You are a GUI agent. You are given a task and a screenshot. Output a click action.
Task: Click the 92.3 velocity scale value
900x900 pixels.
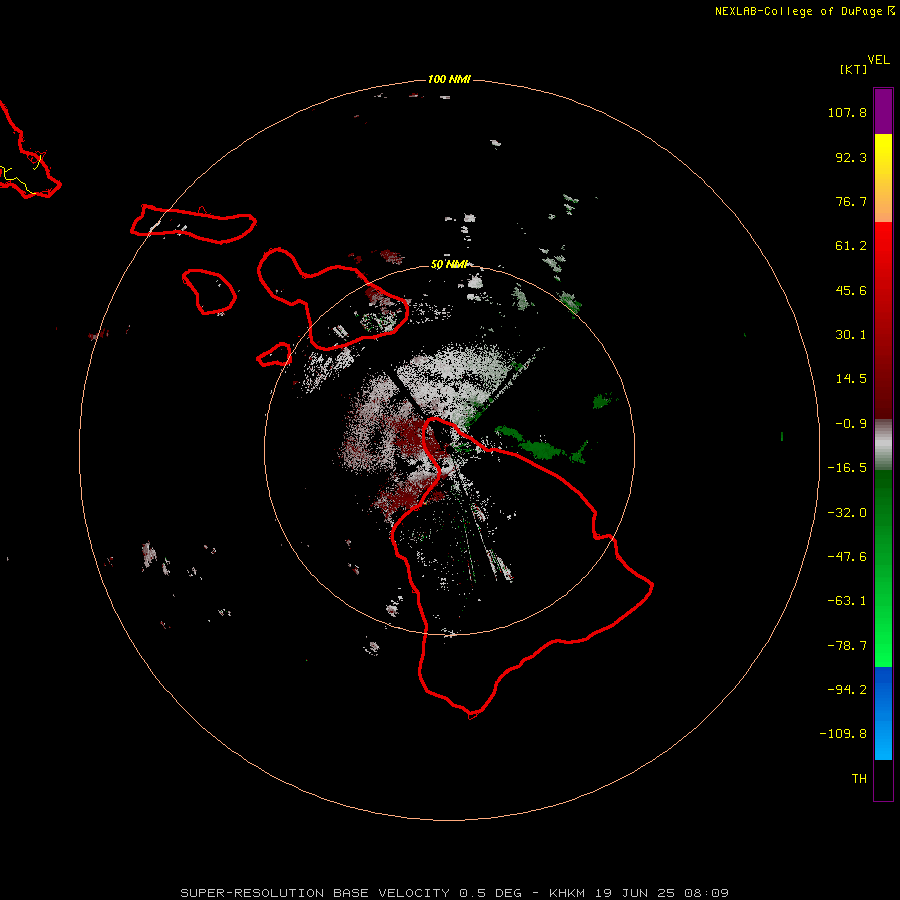(851, 157)
